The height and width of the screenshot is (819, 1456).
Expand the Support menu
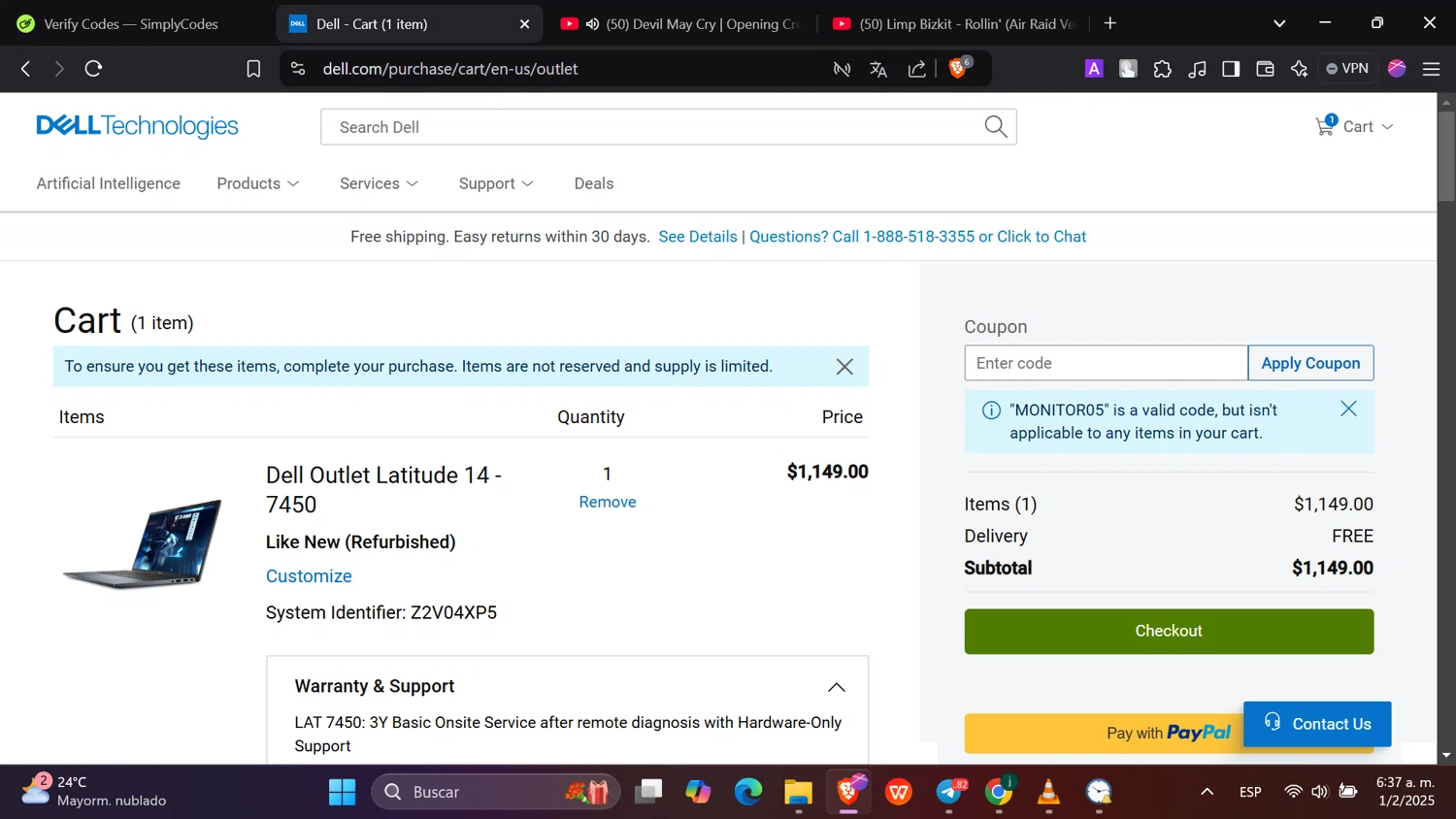pyautogui.click(x=496, y=183)
